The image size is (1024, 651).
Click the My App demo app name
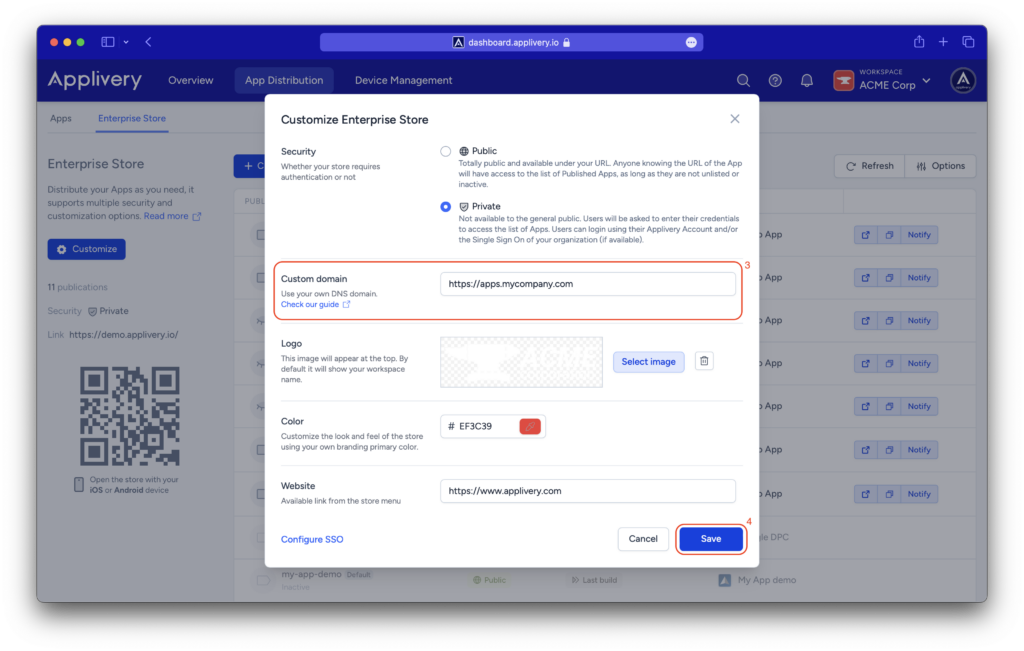point(767,580)
